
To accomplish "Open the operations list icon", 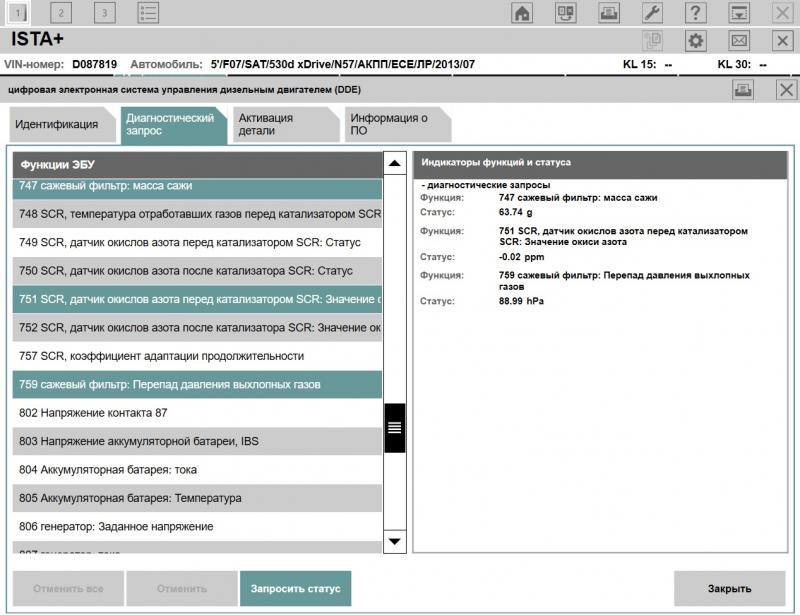I will click(x=148, y=13).
